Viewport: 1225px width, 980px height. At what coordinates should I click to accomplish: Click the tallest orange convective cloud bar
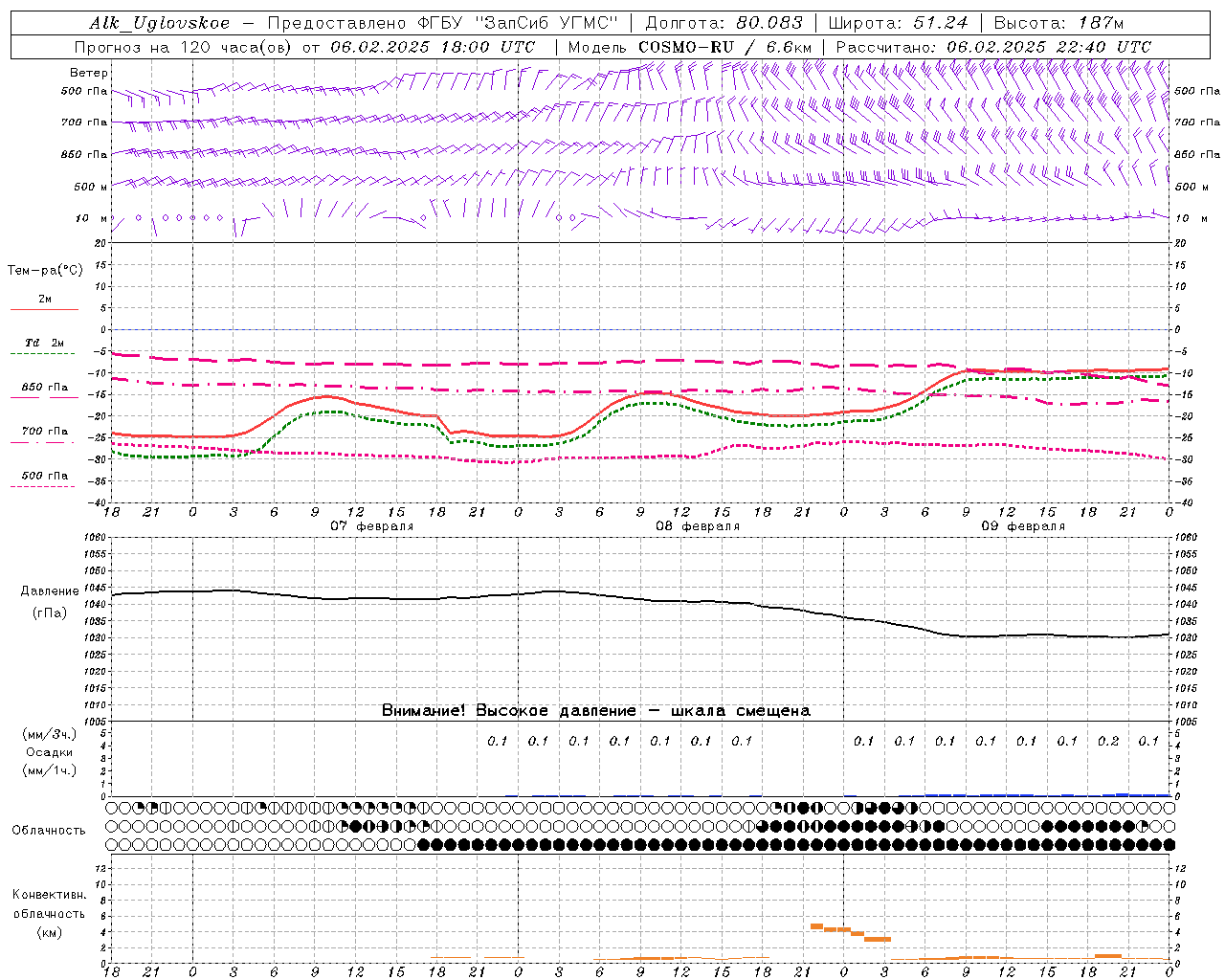pos(816,925)
